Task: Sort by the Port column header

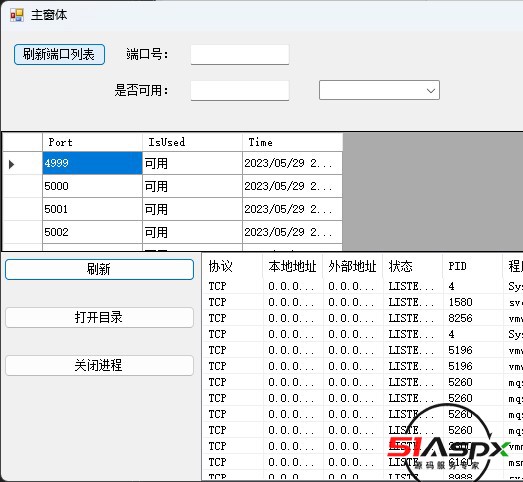Action: coord(92,142)
